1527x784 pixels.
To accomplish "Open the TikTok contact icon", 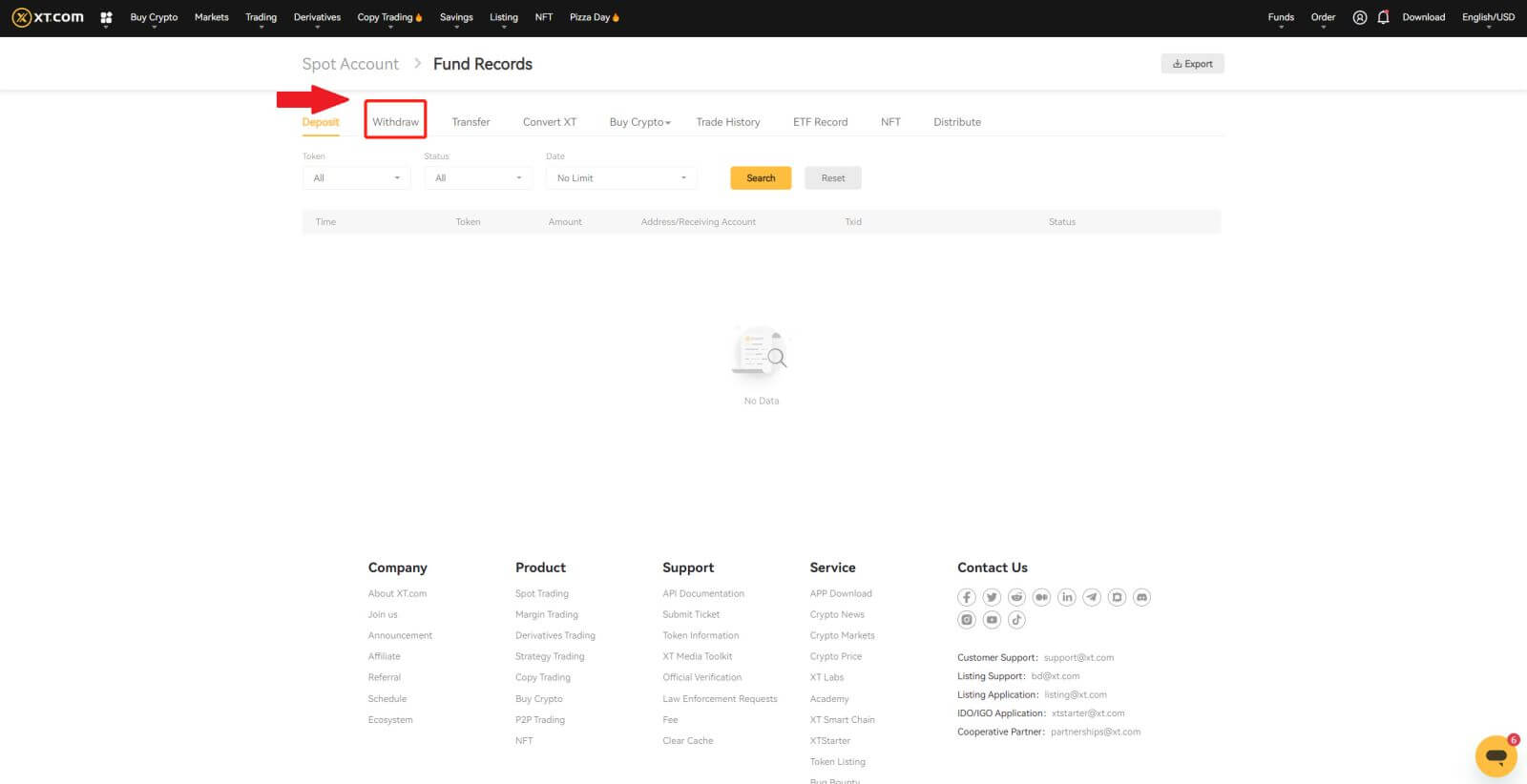I will click(x=1016, y=620).
